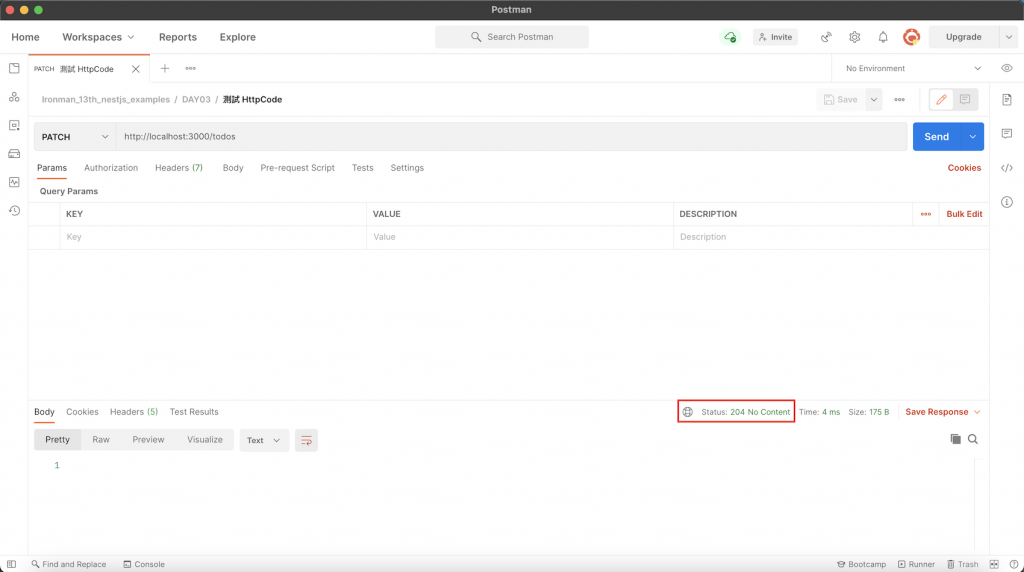Click the Send button
Screen dimensions: 1024x572
936,137
